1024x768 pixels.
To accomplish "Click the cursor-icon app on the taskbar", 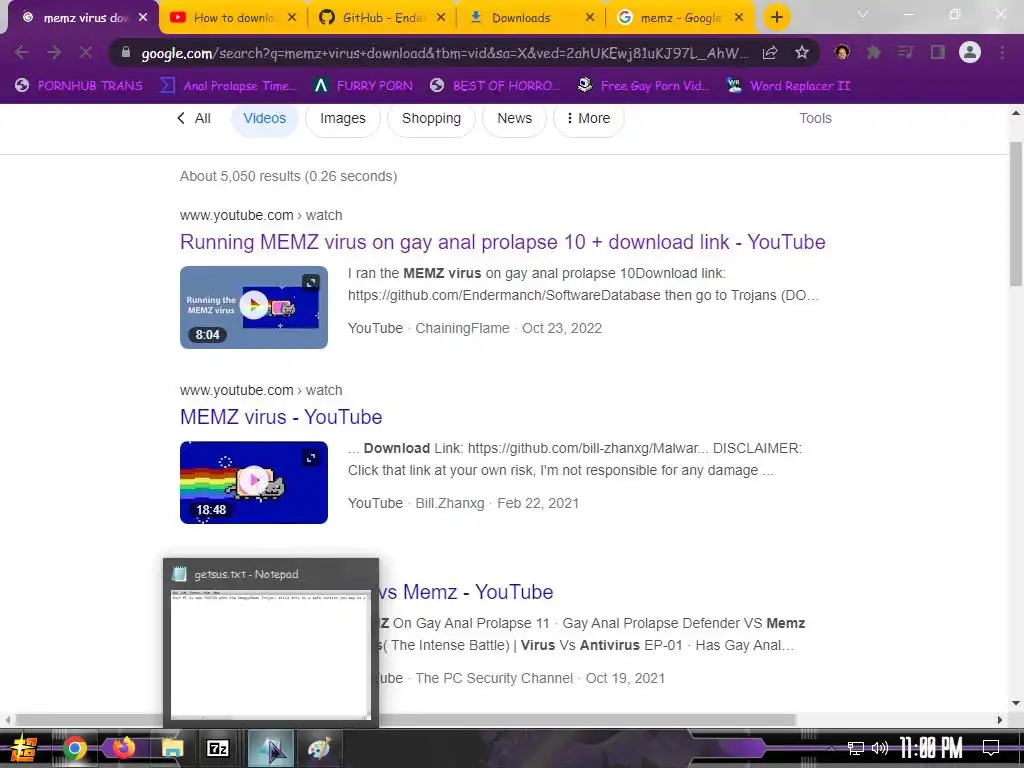I will point(270,748).
